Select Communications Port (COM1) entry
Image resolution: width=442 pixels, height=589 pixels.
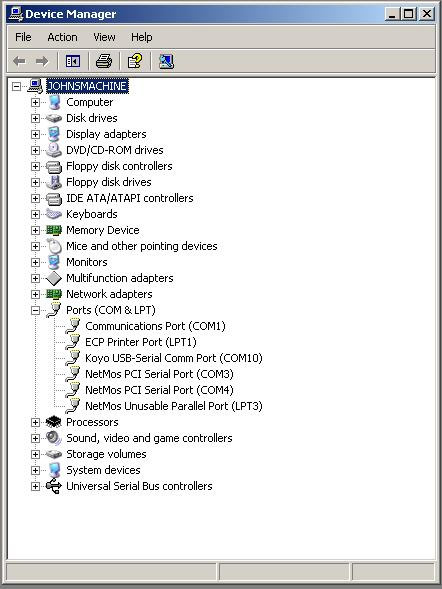[x=155, y=326]
